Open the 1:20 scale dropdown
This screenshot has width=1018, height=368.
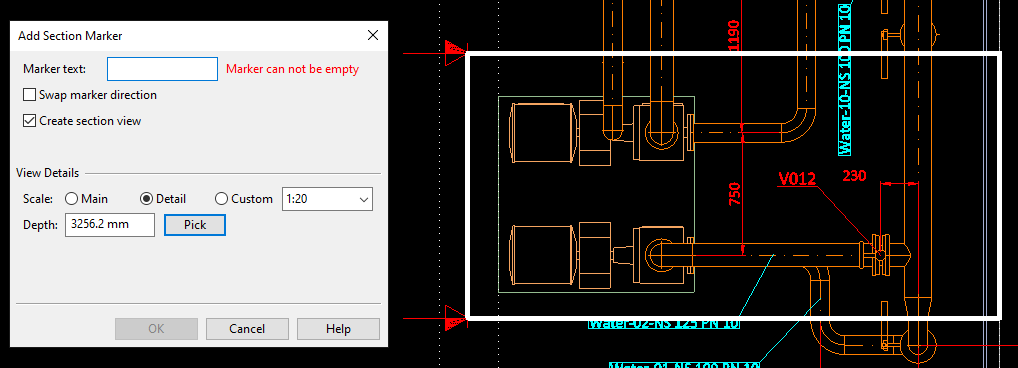(x=327, y=199)
